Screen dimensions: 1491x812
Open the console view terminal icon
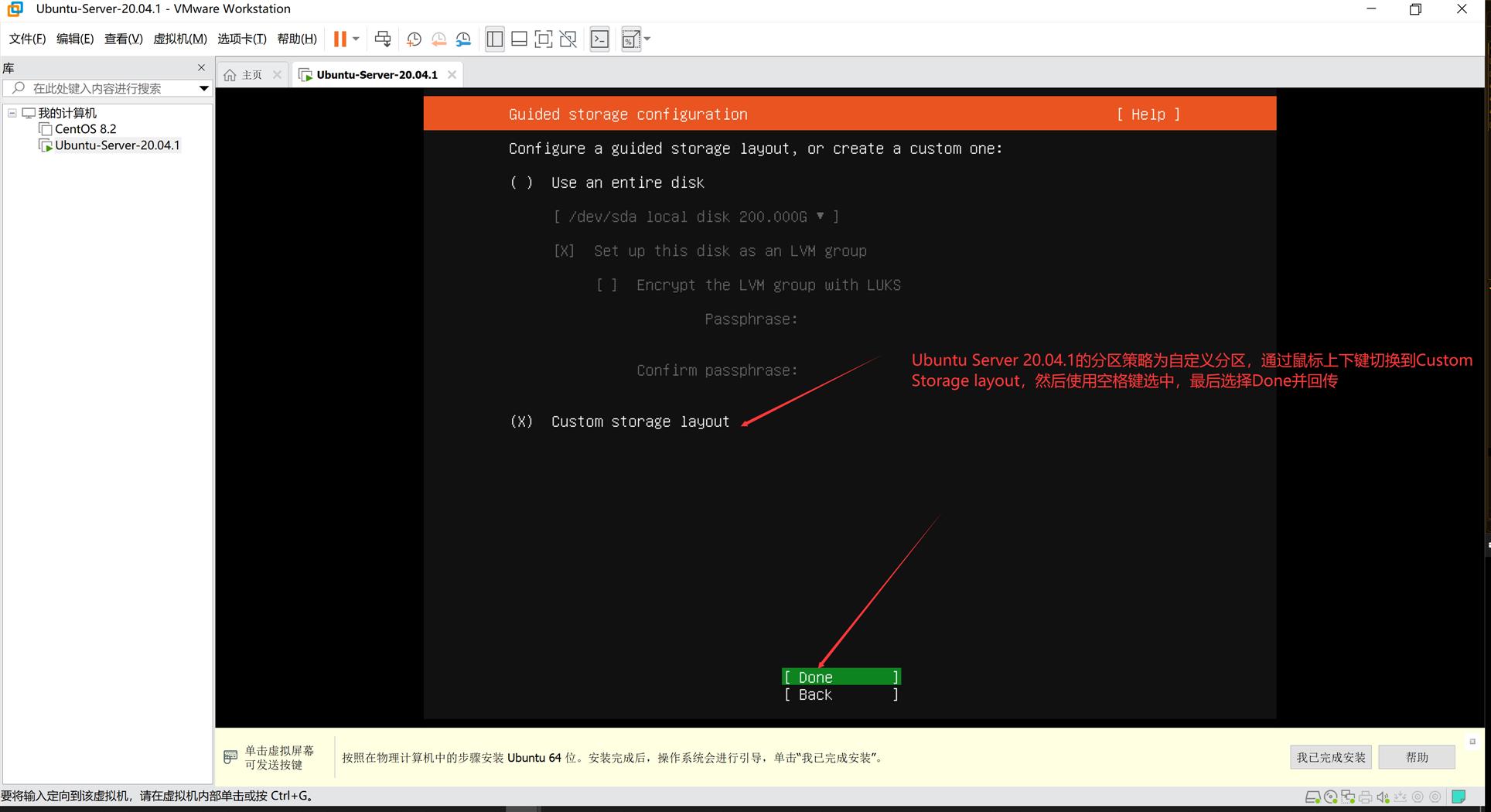[x=599, y=39]
